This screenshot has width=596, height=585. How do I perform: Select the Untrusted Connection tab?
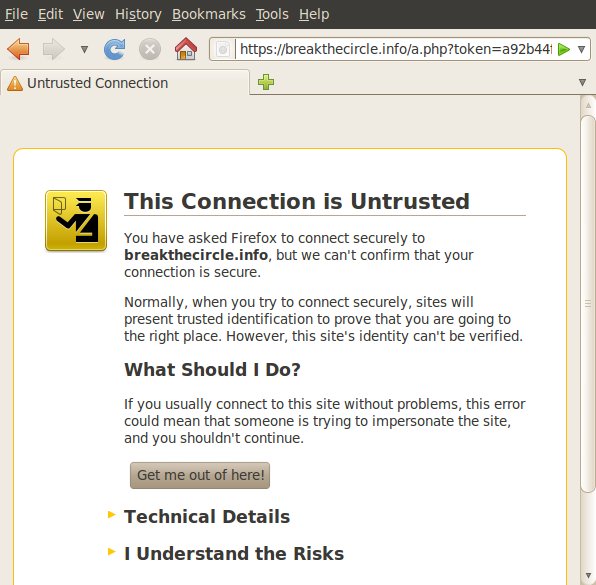(x=125, y=82)
